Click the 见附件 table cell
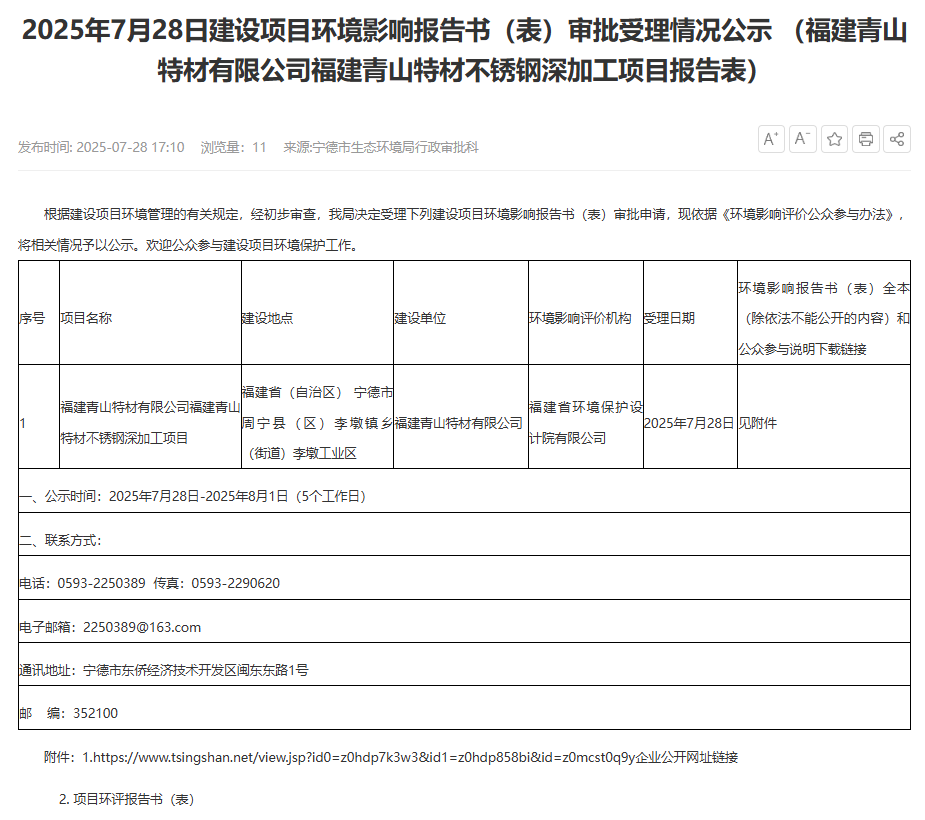Screen dimensions: 925x820 tap(757, 423)
